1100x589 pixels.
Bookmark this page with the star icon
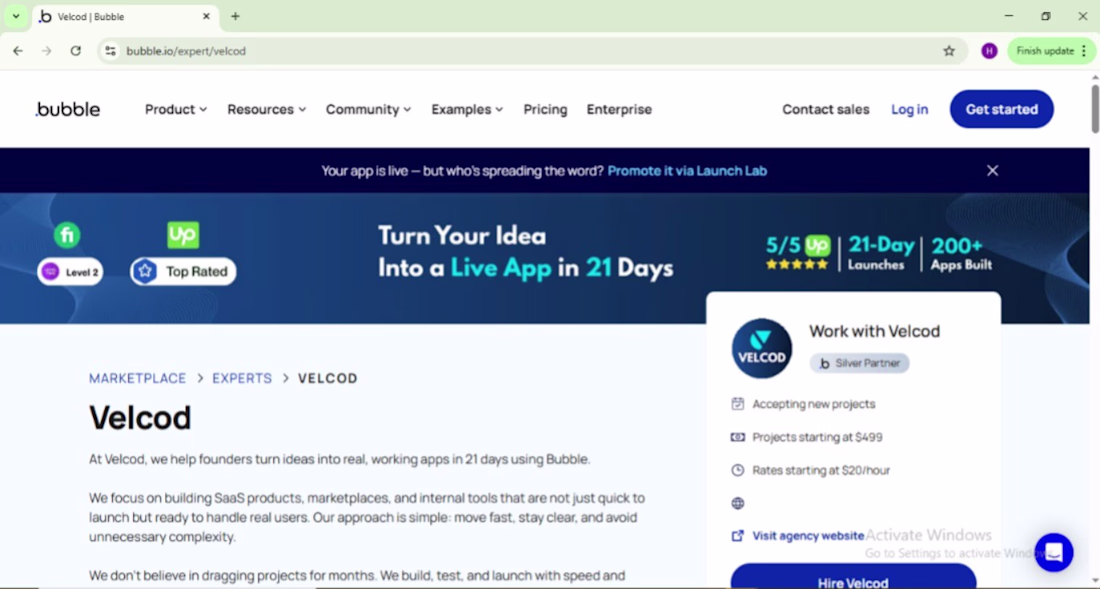pyautogui.click(x=949, y=51)
